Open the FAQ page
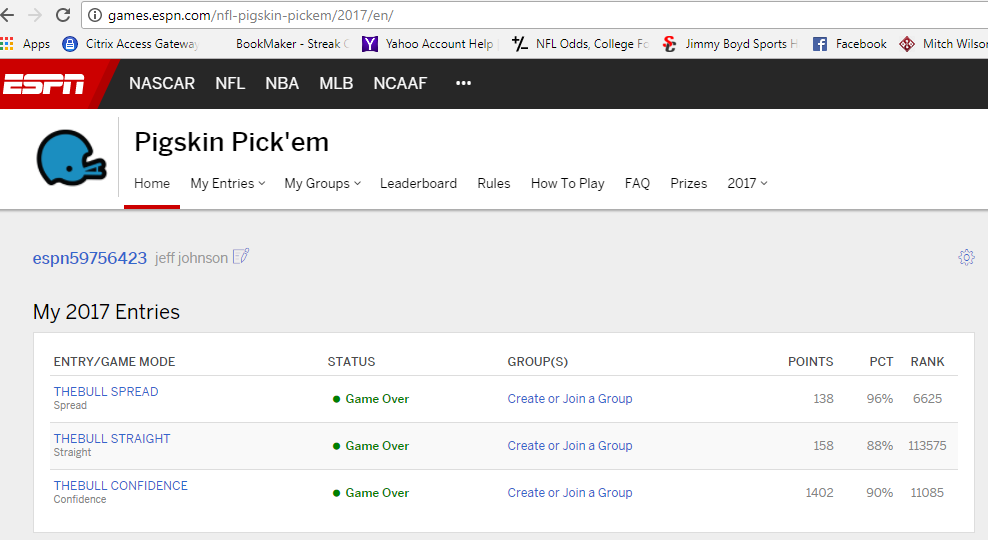 (x=637, y=183)
